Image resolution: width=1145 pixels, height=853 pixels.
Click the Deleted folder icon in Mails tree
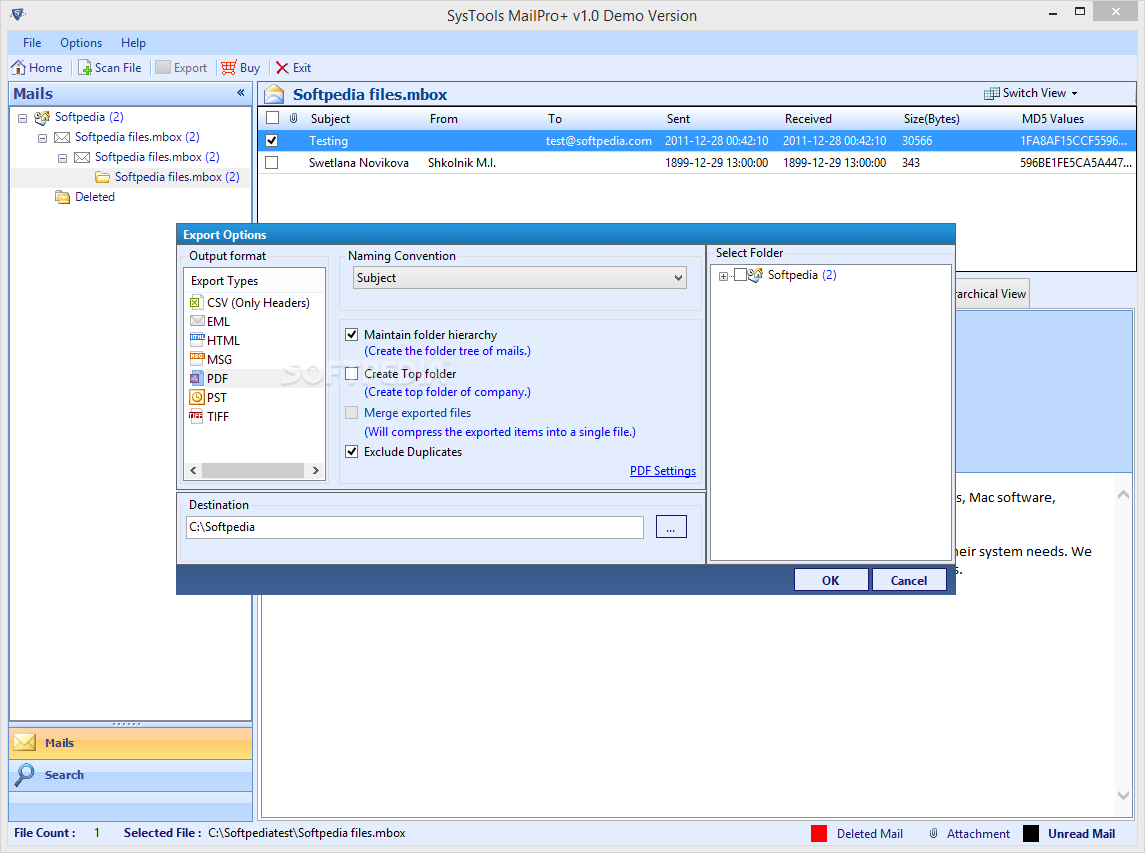click(x=63, y=197)
